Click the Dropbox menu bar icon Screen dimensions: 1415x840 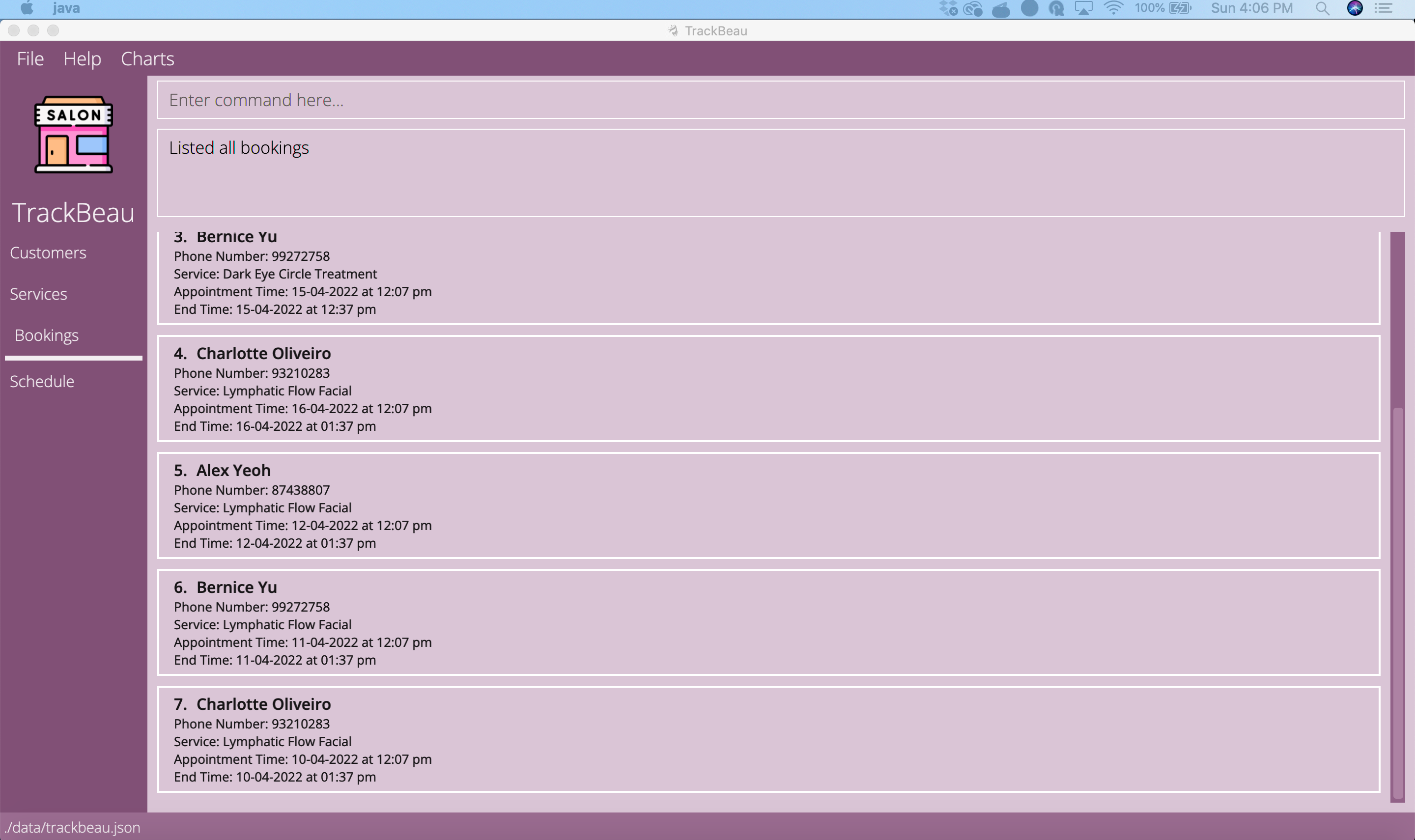click(948, 8)
